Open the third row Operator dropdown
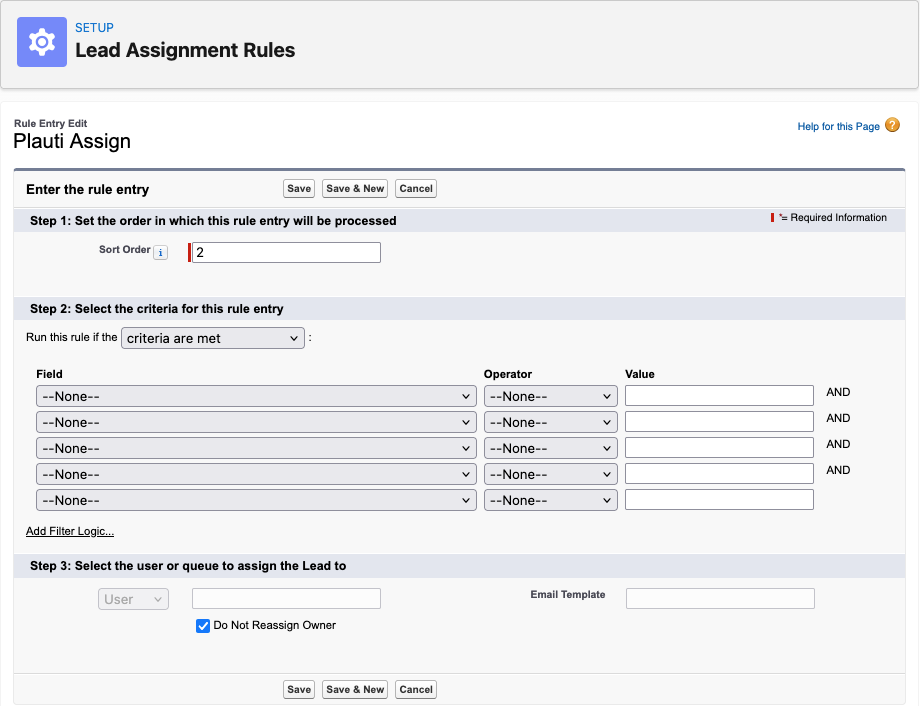 550,448
